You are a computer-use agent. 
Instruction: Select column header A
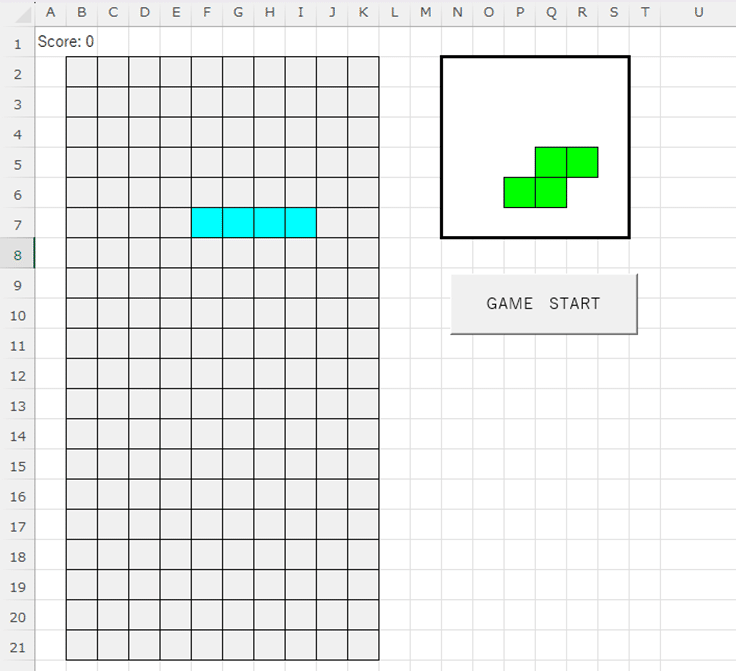pyautogui.click(x=50, y=13)
